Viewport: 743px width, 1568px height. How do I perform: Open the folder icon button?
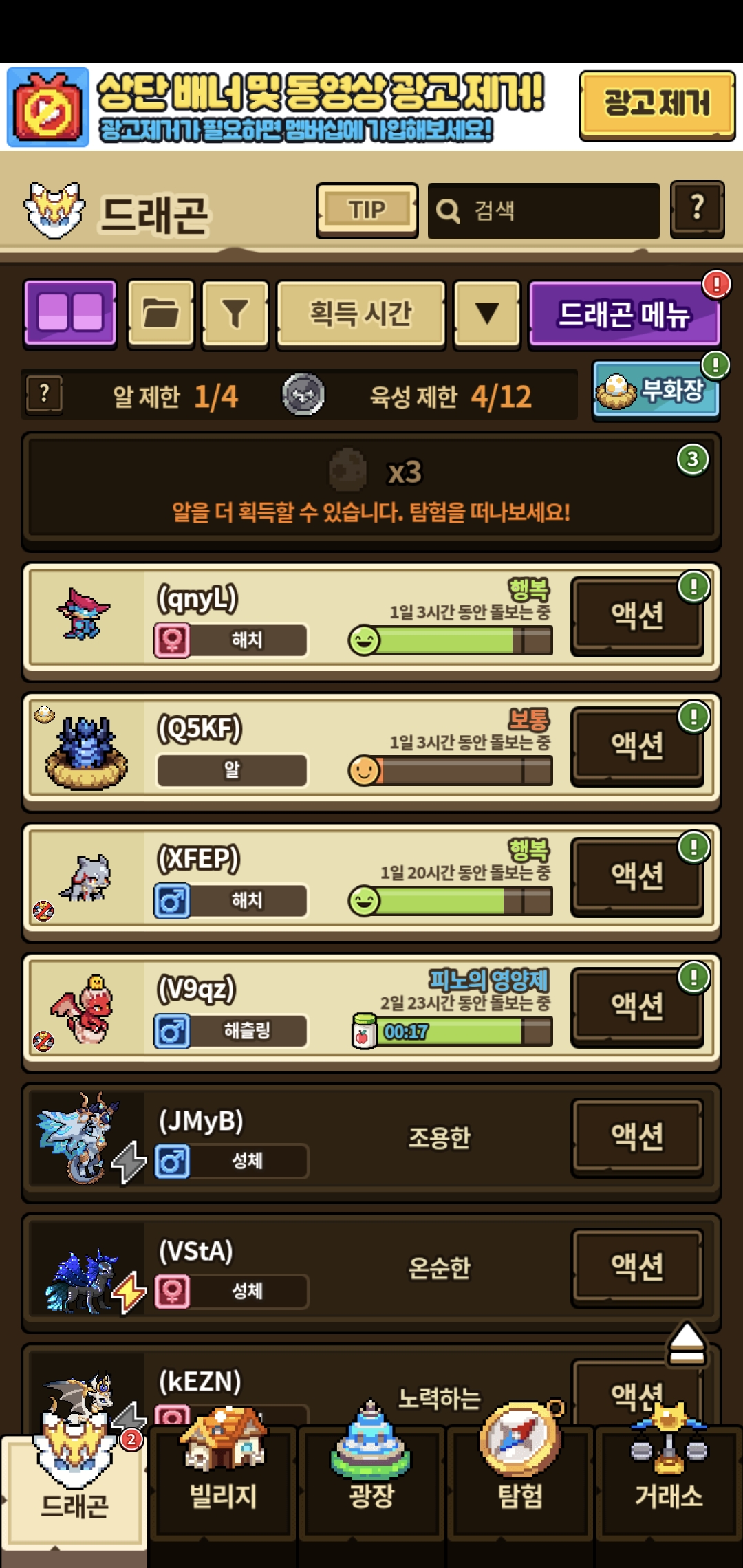point(161,314)
